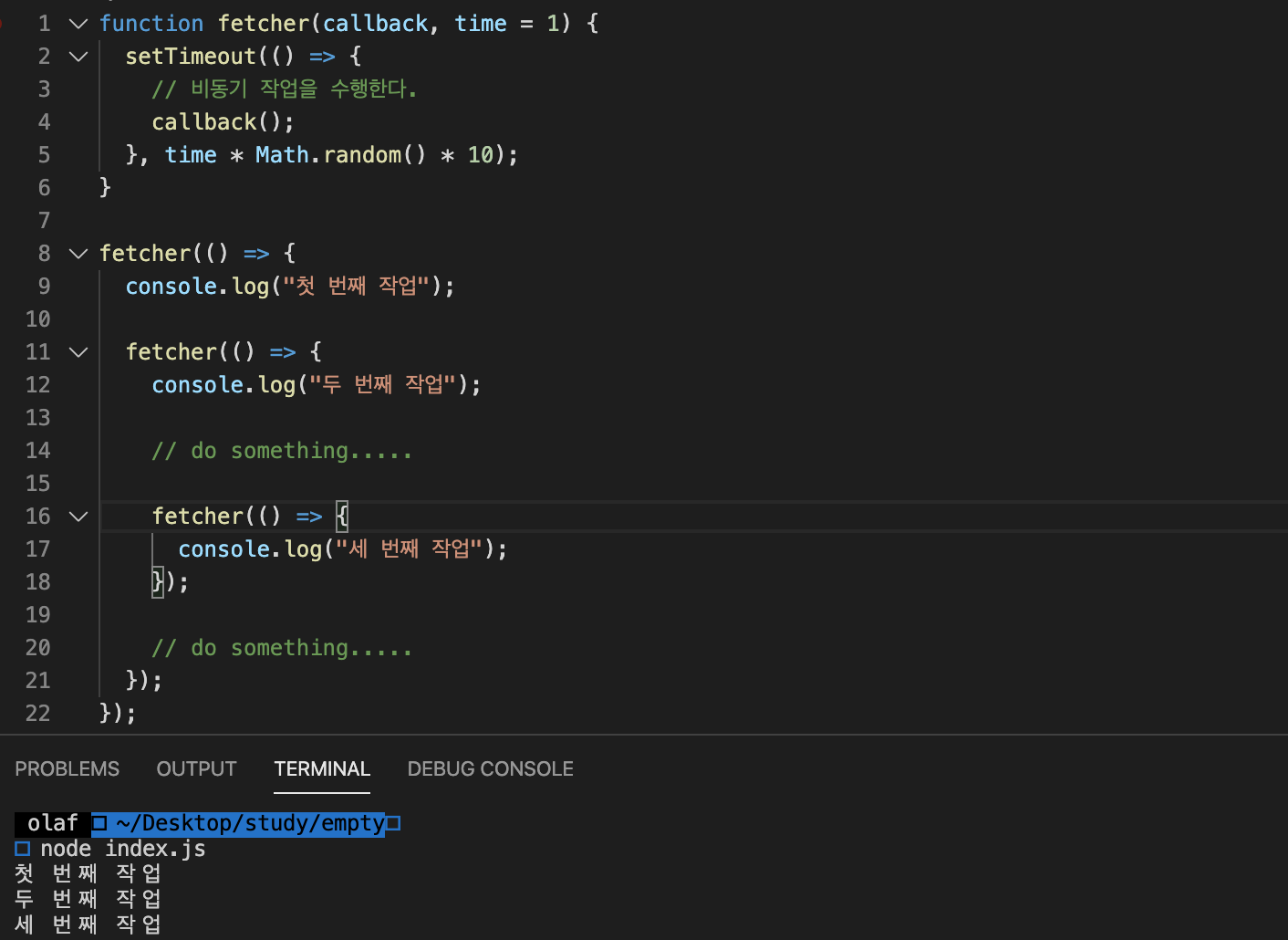Click the Korean comment on line 3

coord(285,89)
